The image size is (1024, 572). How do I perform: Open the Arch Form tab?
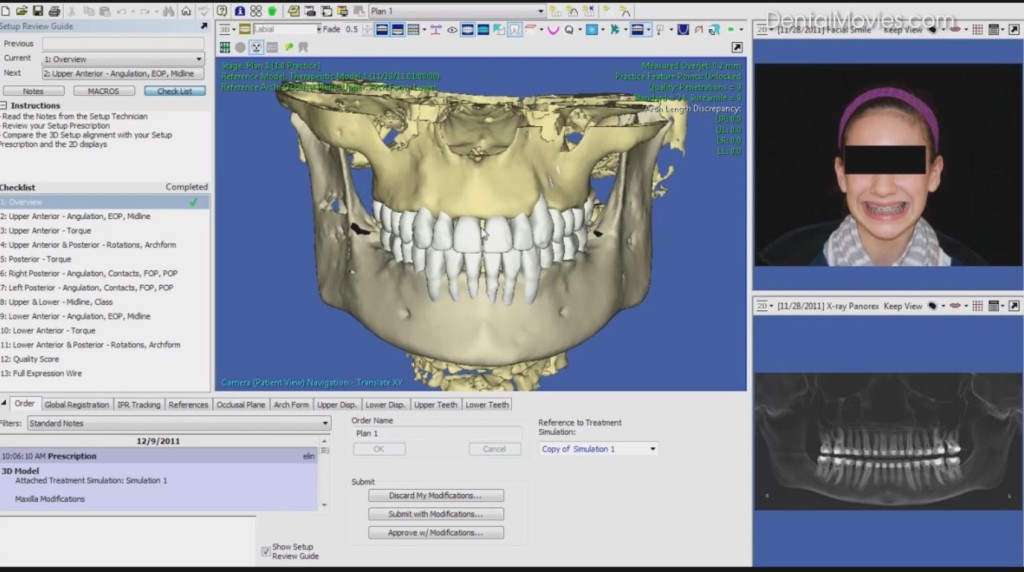pos(291,405)
